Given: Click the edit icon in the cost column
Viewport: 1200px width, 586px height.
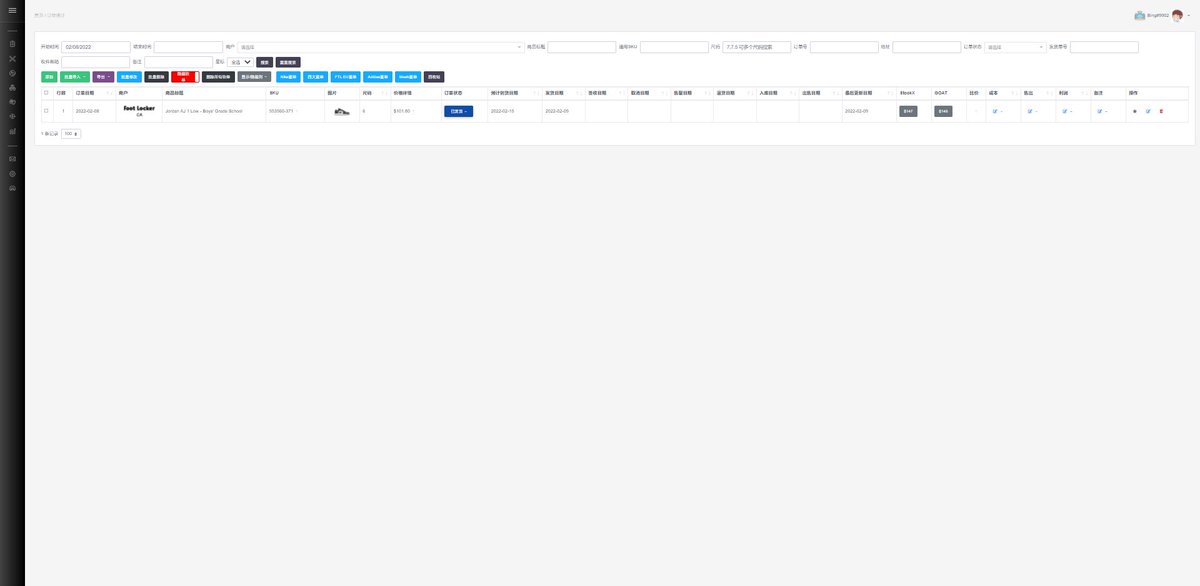Looking at the screenshot, I should click(x=996, y=111).
